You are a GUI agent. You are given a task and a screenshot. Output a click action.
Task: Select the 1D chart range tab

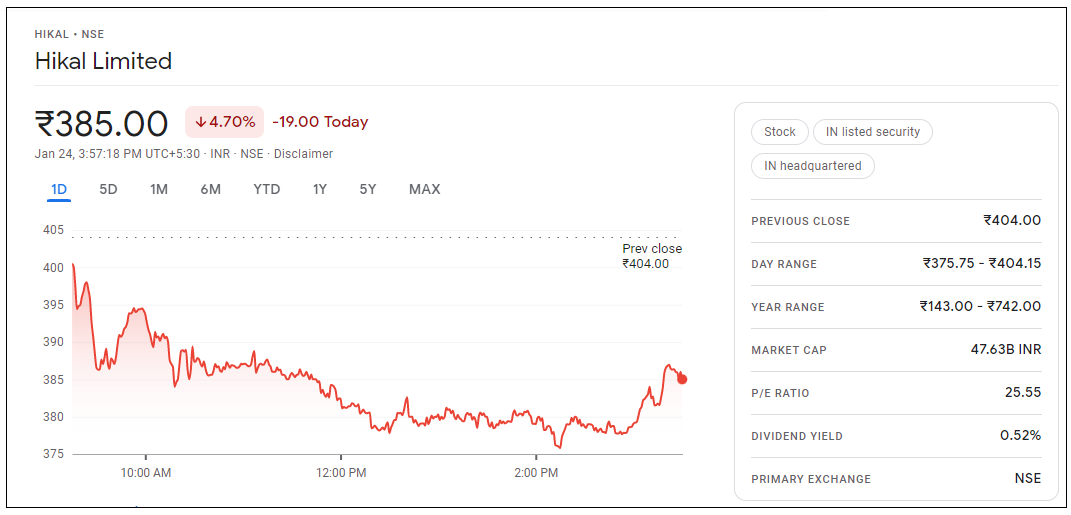pos(59,189)
